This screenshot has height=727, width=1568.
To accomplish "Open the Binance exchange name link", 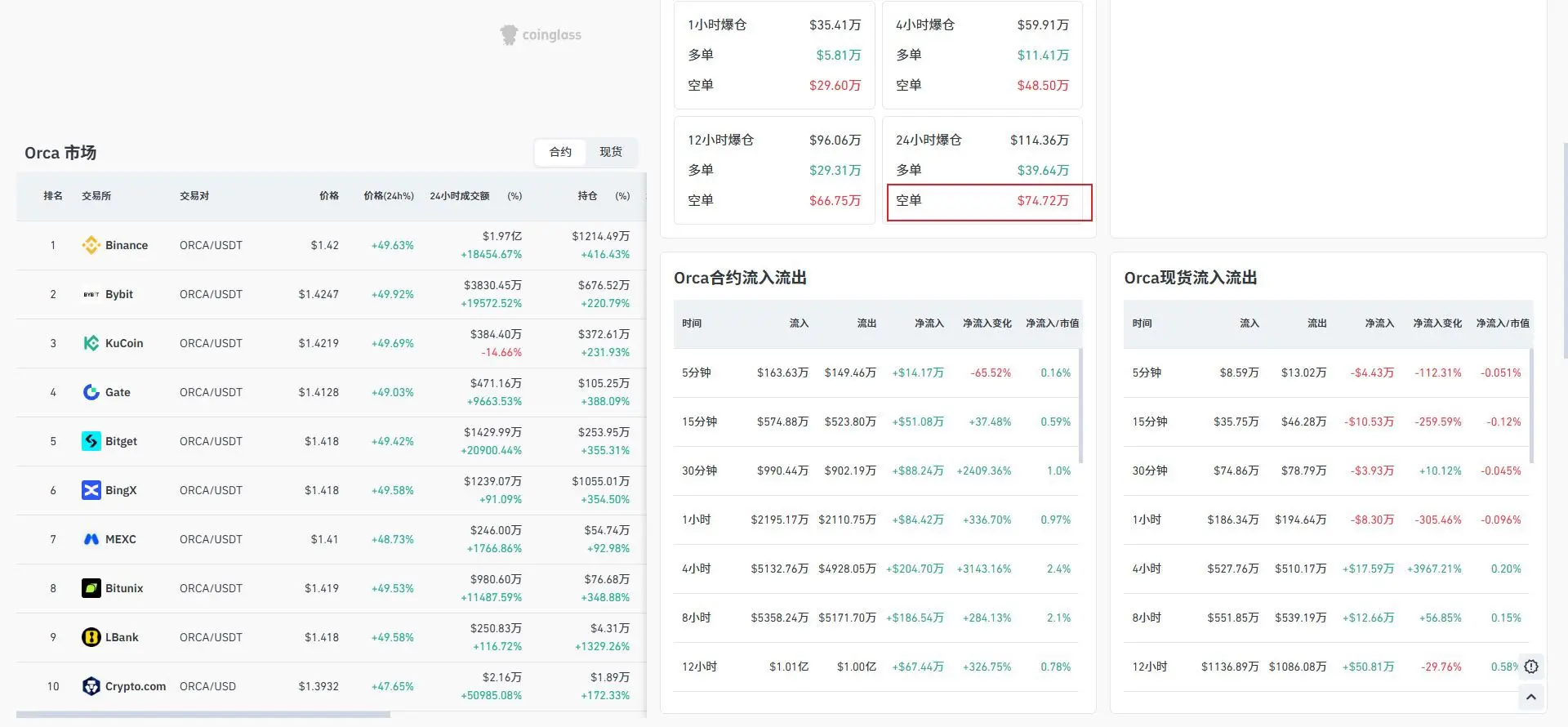I will click(127, 245).
